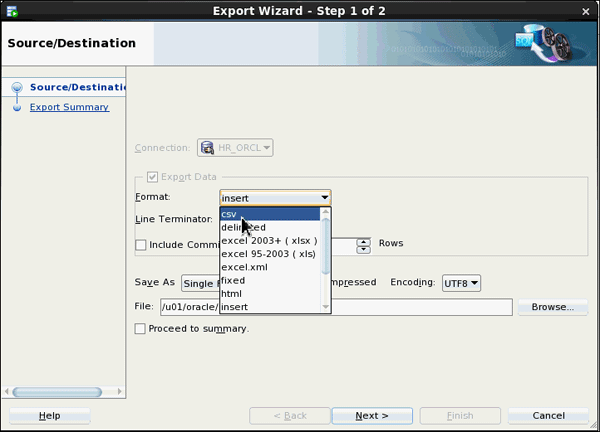Pick excel.xml format option
The image size is (600, 432).
pyautogui.click(x=270, y=267)
